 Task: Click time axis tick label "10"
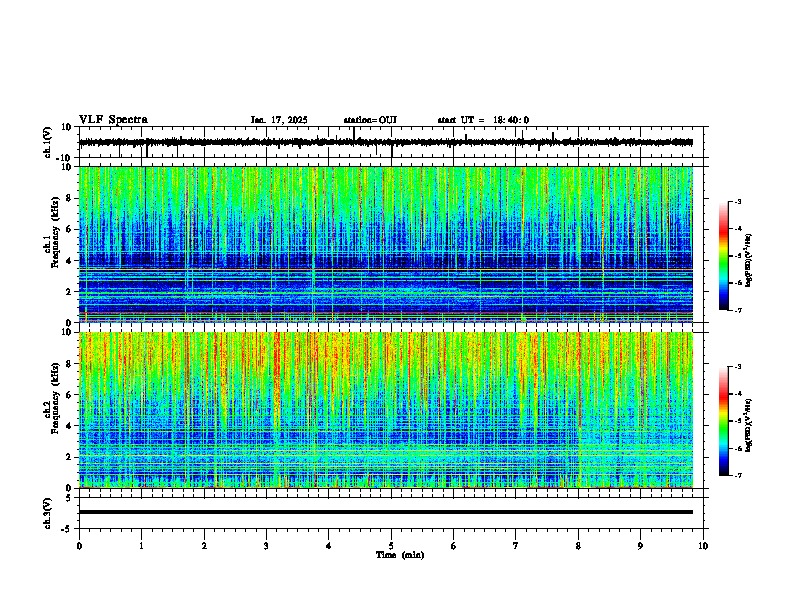point(703,546)
